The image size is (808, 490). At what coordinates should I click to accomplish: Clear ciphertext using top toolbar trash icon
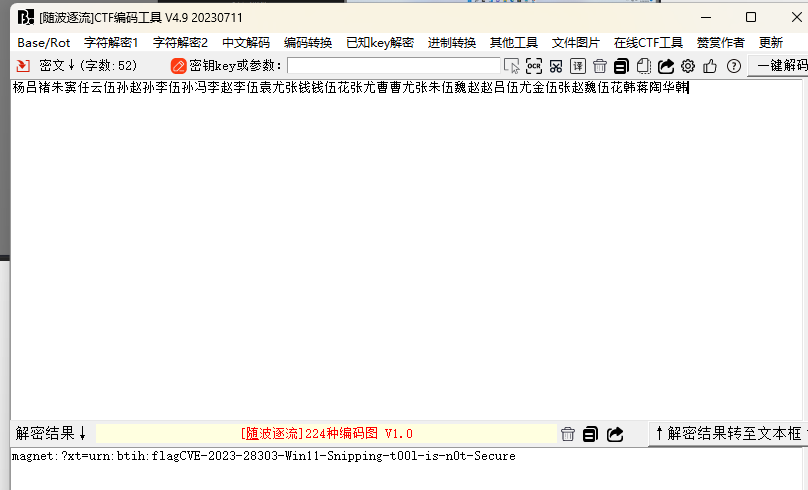pyautogui.click(x=600, y=66)
